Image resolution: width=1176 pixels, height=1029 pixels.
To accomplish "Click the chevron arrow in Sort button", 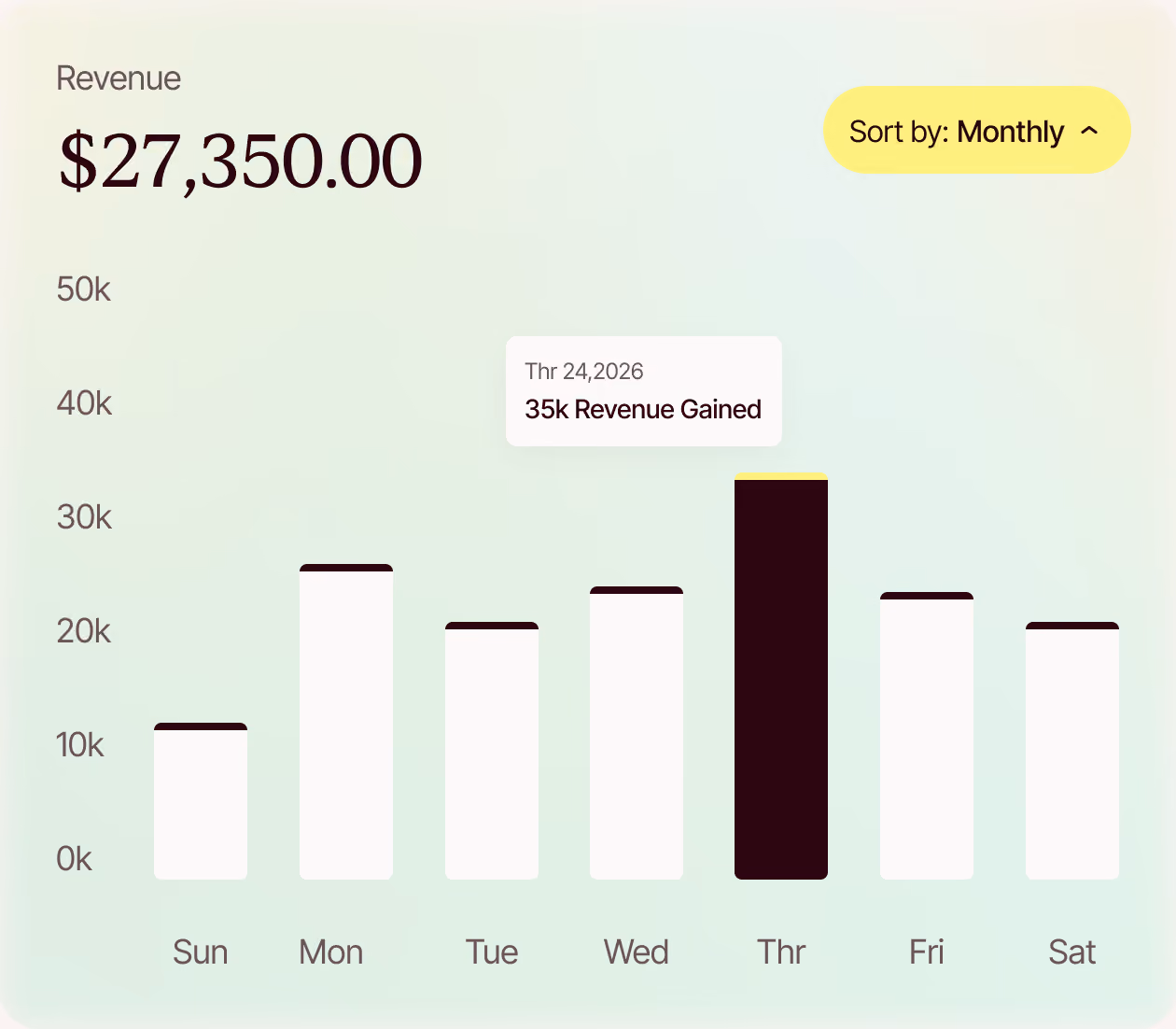I will (1089, 131).
